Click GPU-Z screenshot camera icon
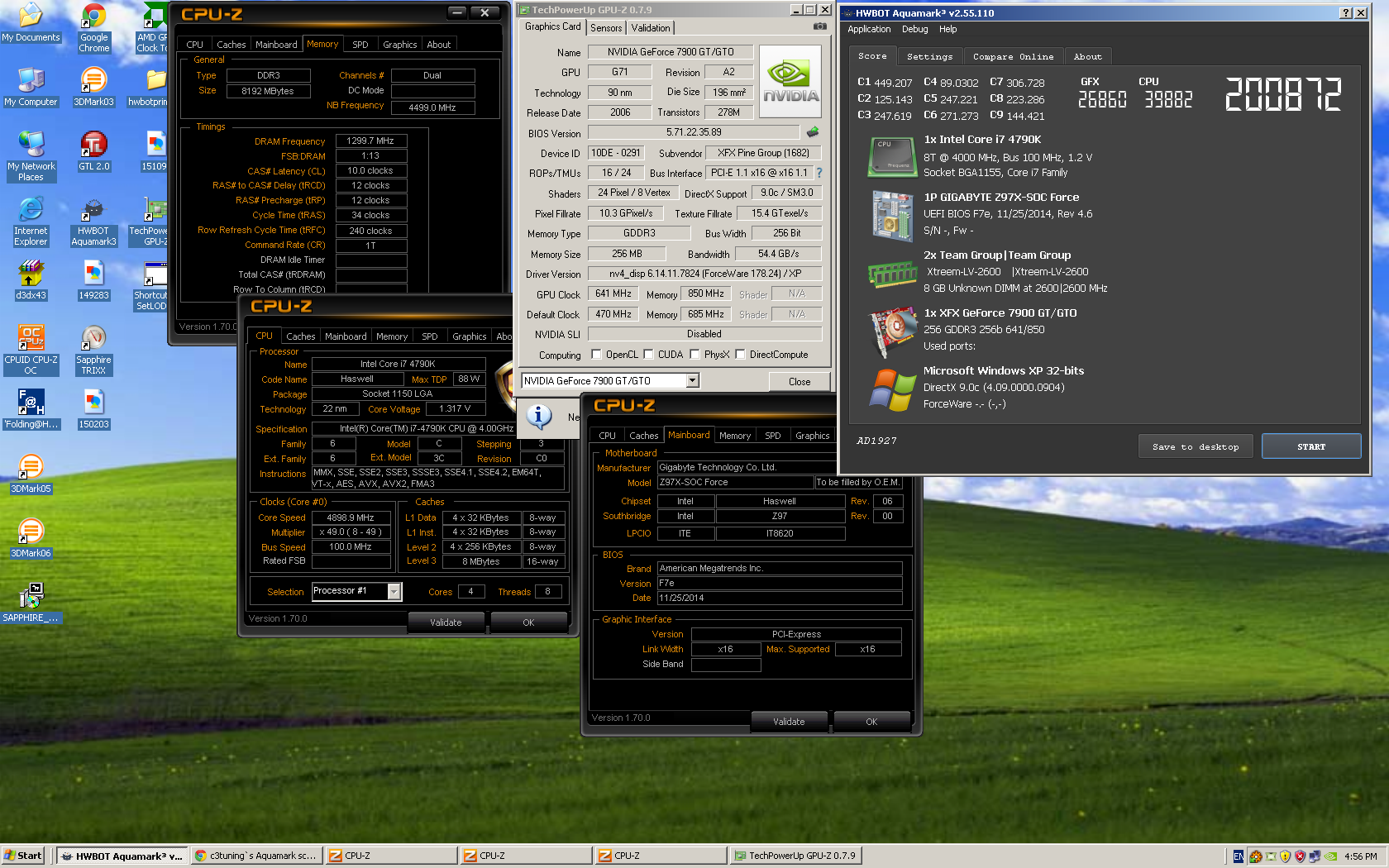The width and height of the screenshot is (1389, 868). 819,26
